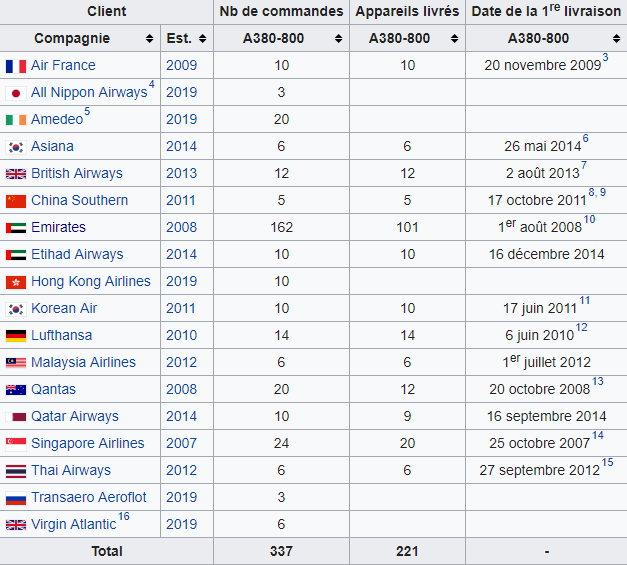This screenshot has height=565, width=627.
Task: Click the French flag icon
Action: (16, 66)
